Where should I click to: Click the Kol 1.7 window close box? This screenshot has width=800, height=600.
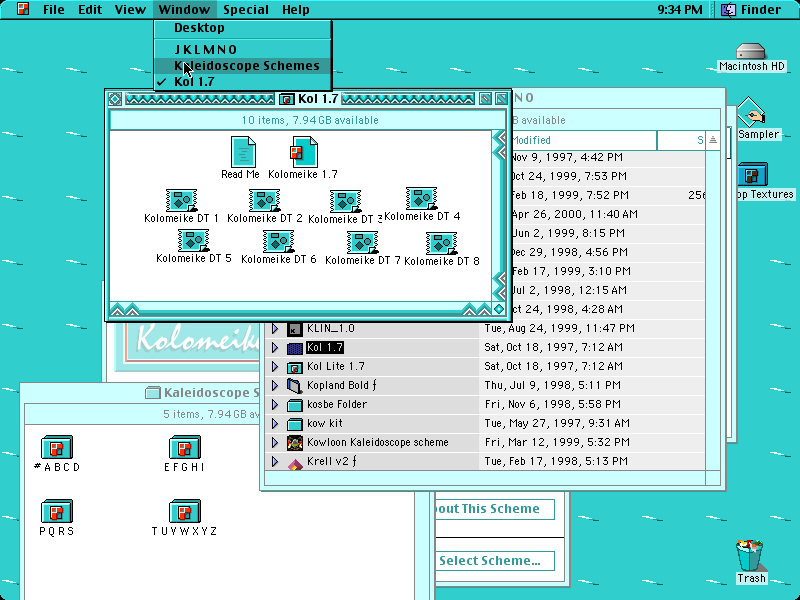(115, 98)
